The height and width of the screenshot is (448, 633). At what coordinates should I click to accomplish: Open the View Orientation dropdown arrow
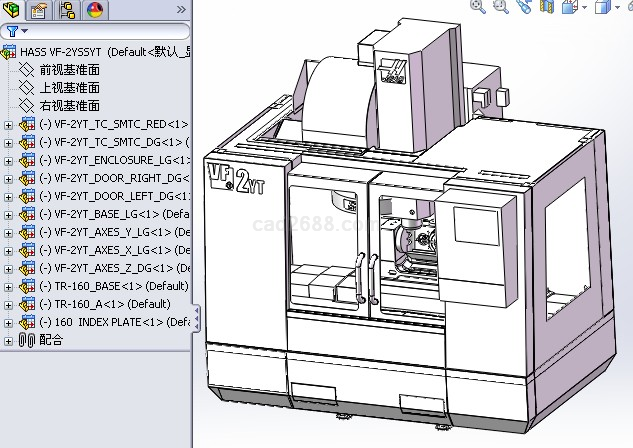click(583, 7)
